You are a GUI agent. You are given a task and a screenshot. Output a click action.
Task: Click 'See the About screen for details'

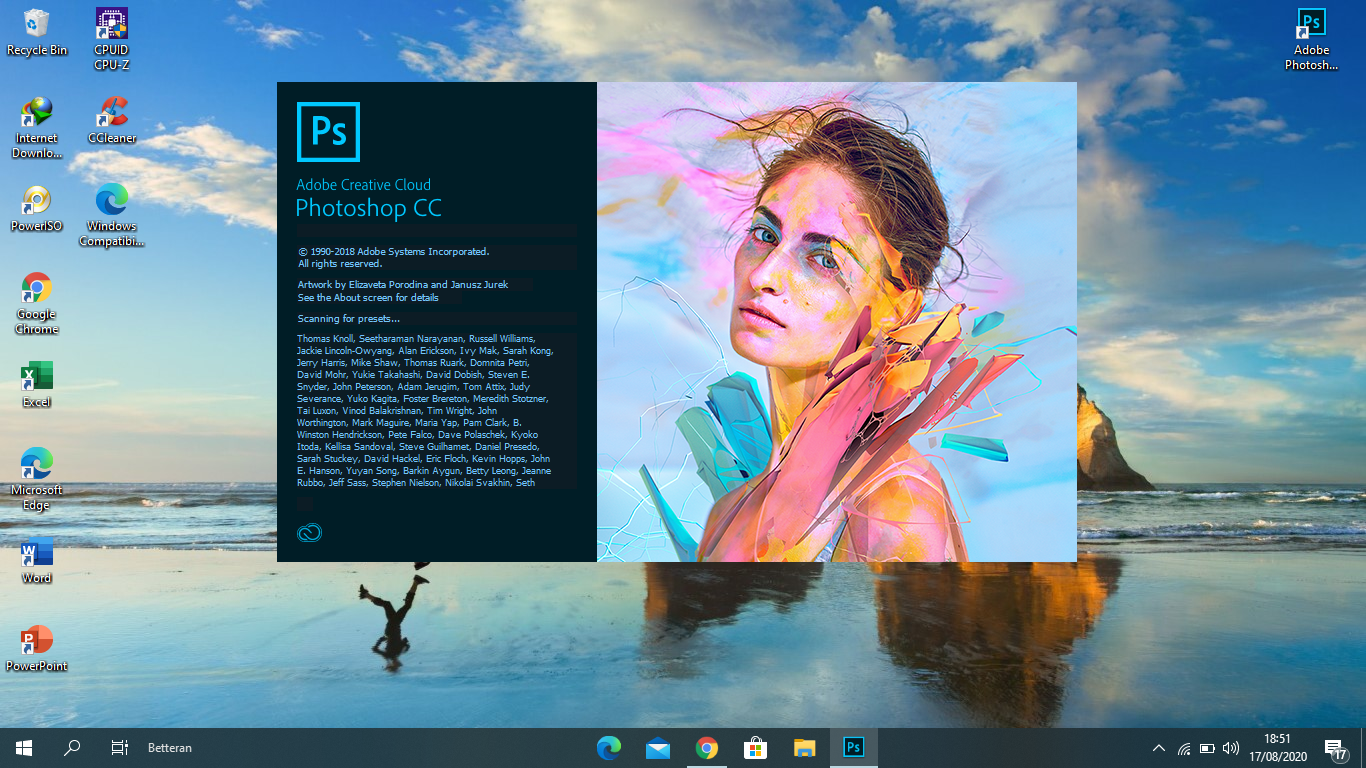point(368,298)
